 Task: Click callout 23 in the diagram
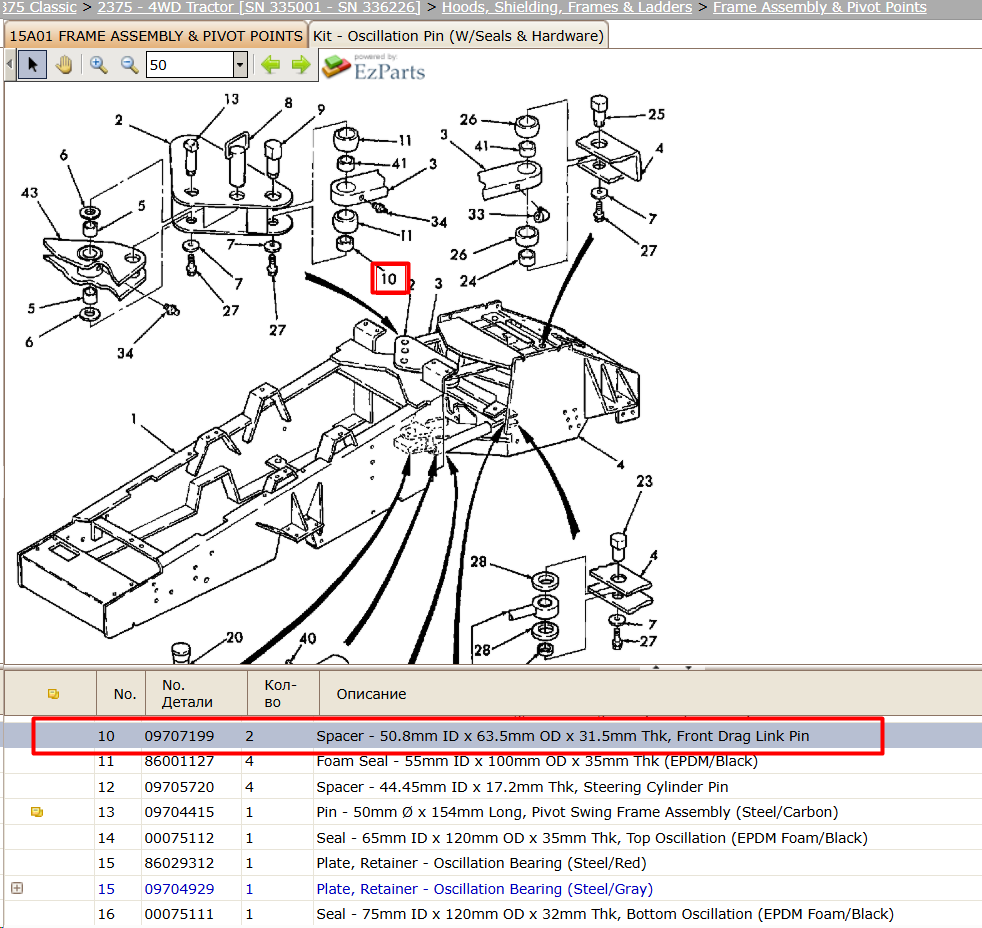click(x=644, y=481)
